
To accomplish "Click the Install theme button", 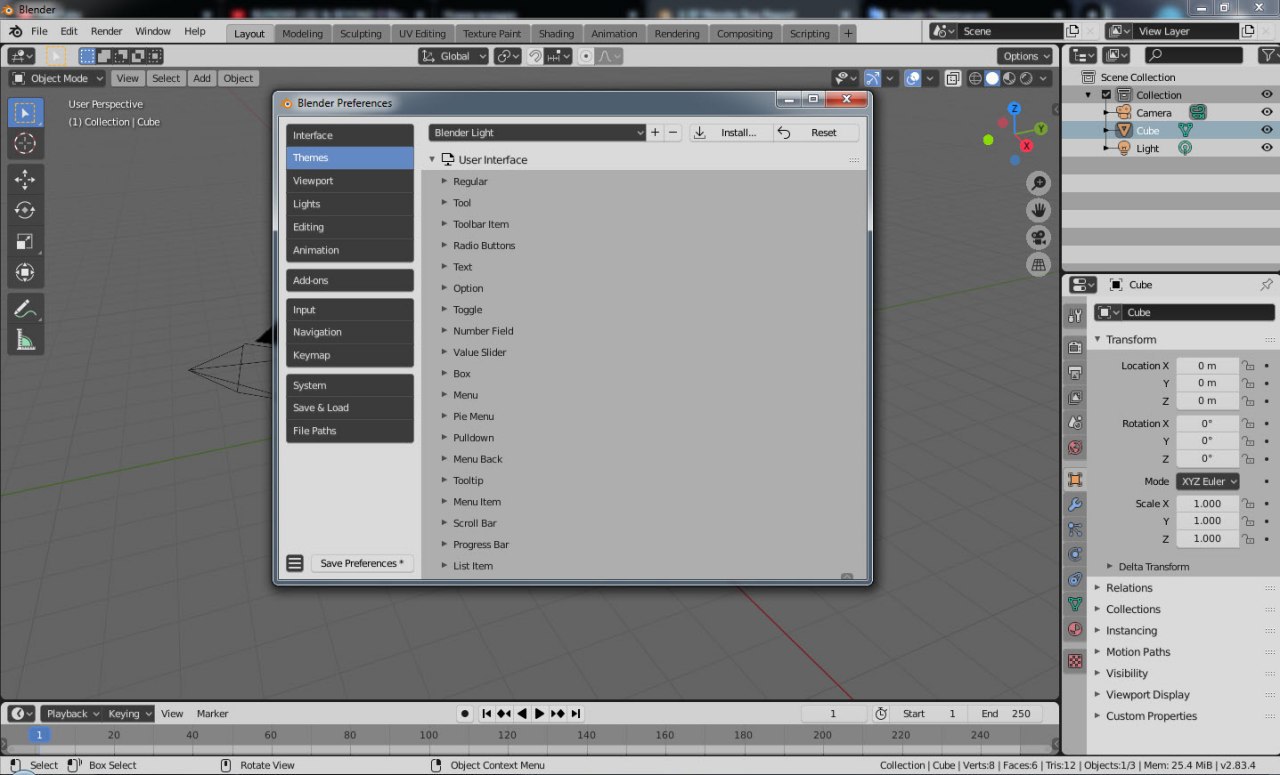I will (730, 132).
